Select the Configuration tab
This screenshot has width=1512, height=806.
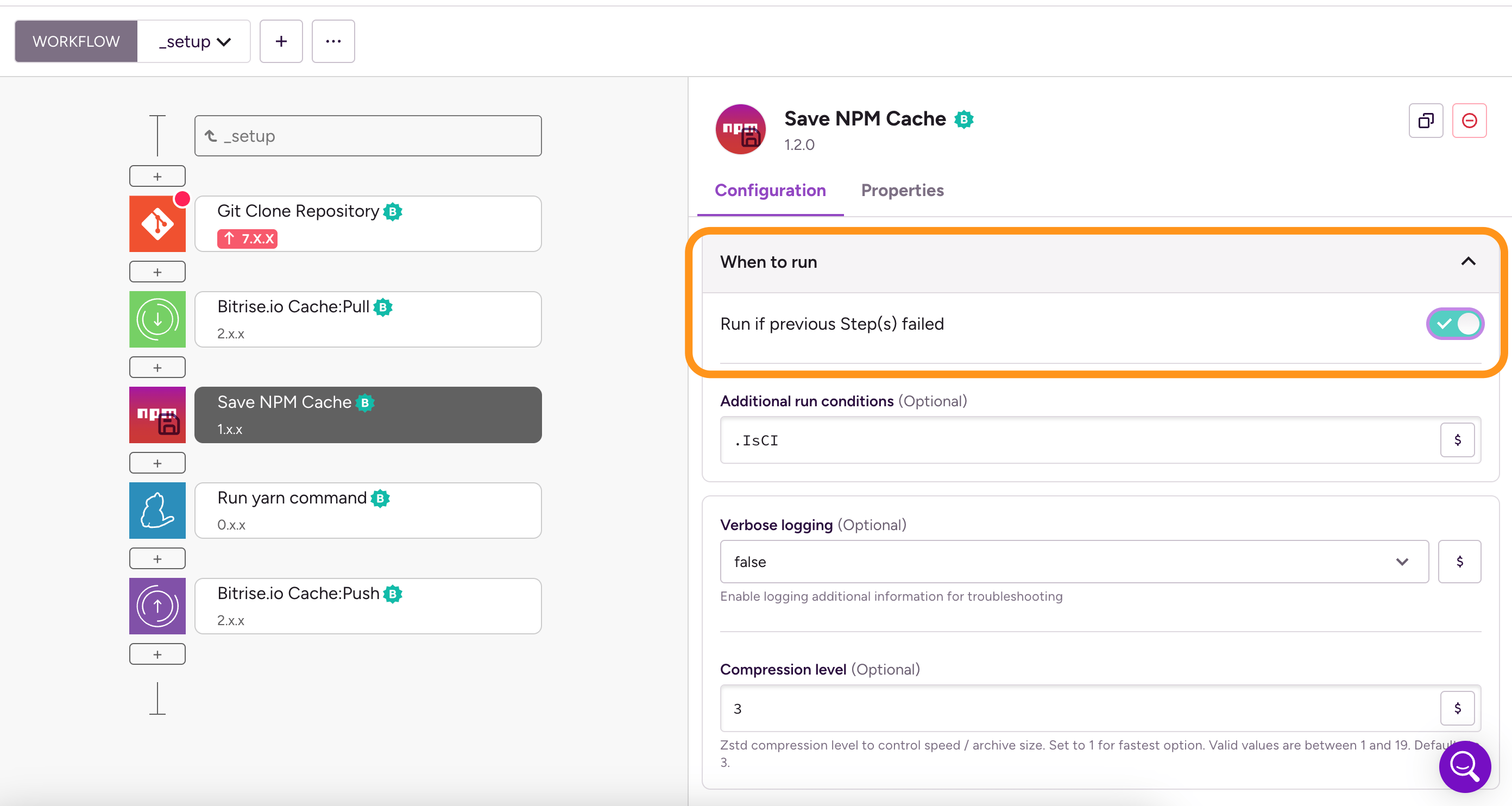click(770, 190)
